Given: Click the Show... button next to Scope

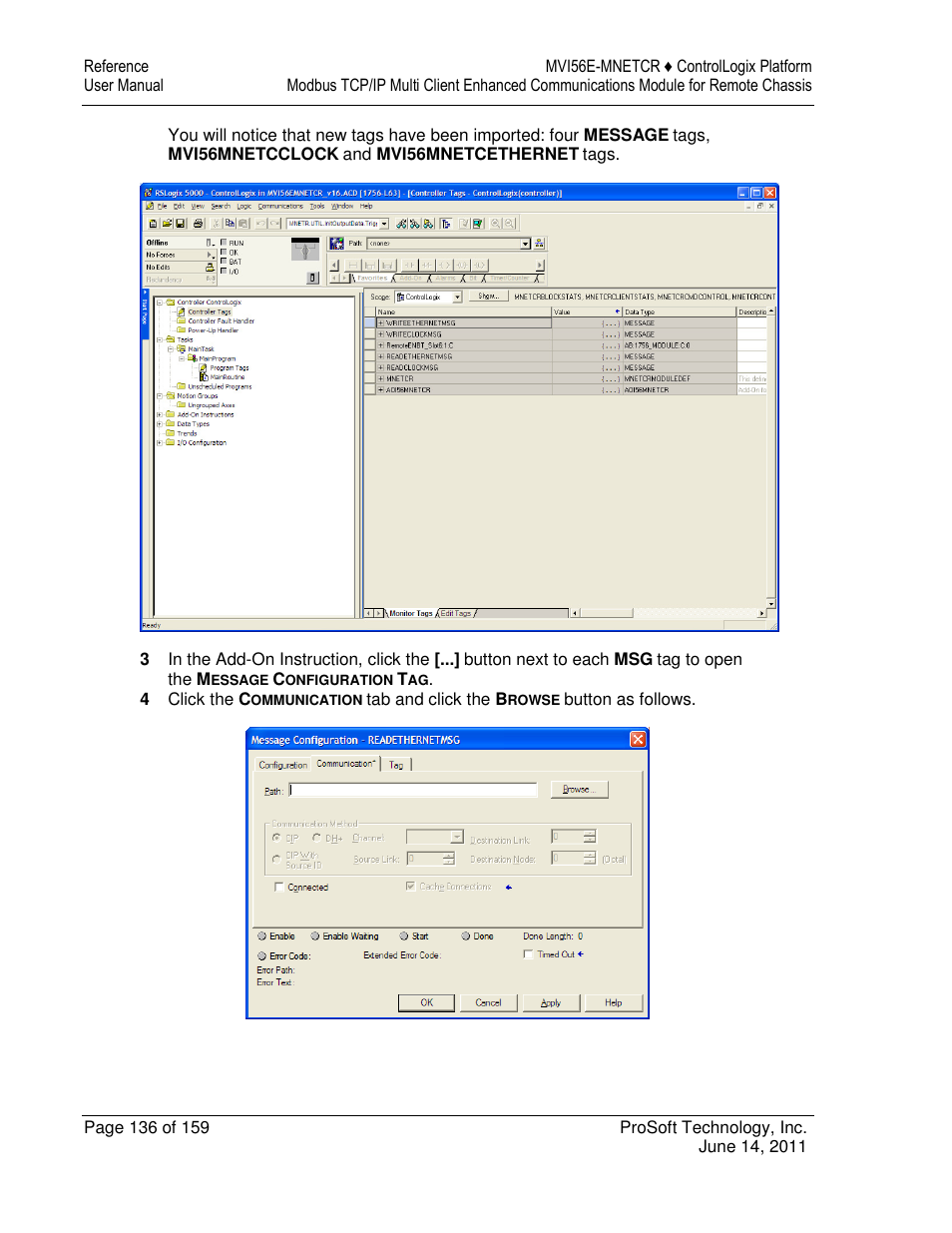Looking at the screenshot, I should point(489,297).
